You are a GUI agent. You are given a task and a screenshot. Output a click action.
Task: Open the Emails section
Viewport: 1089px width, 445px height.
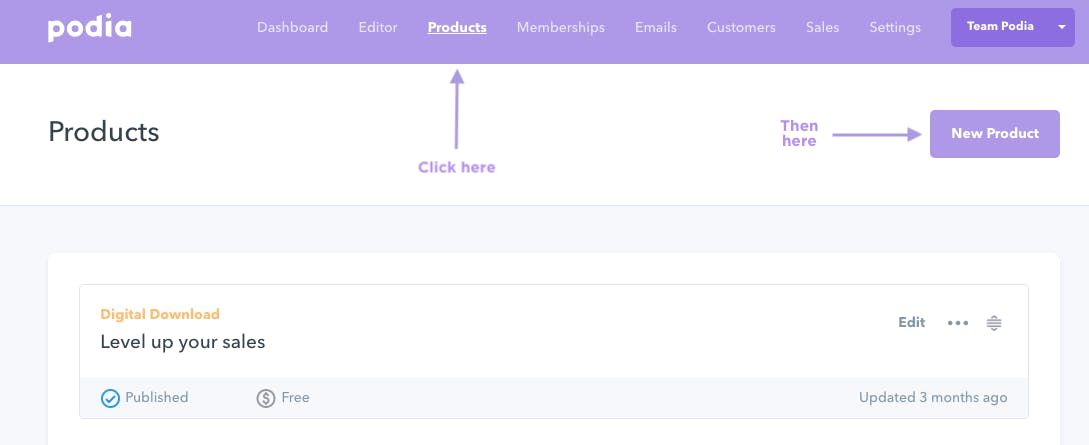(656, 28)
